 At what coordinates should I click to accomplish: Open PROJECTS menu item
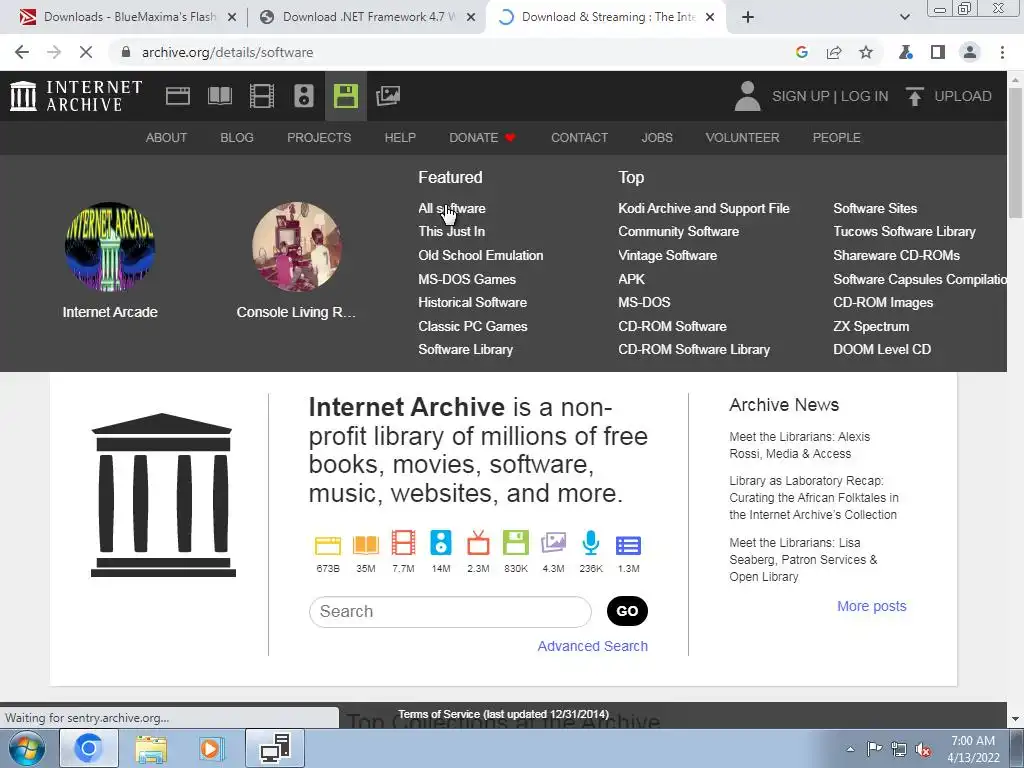(319, 138)
